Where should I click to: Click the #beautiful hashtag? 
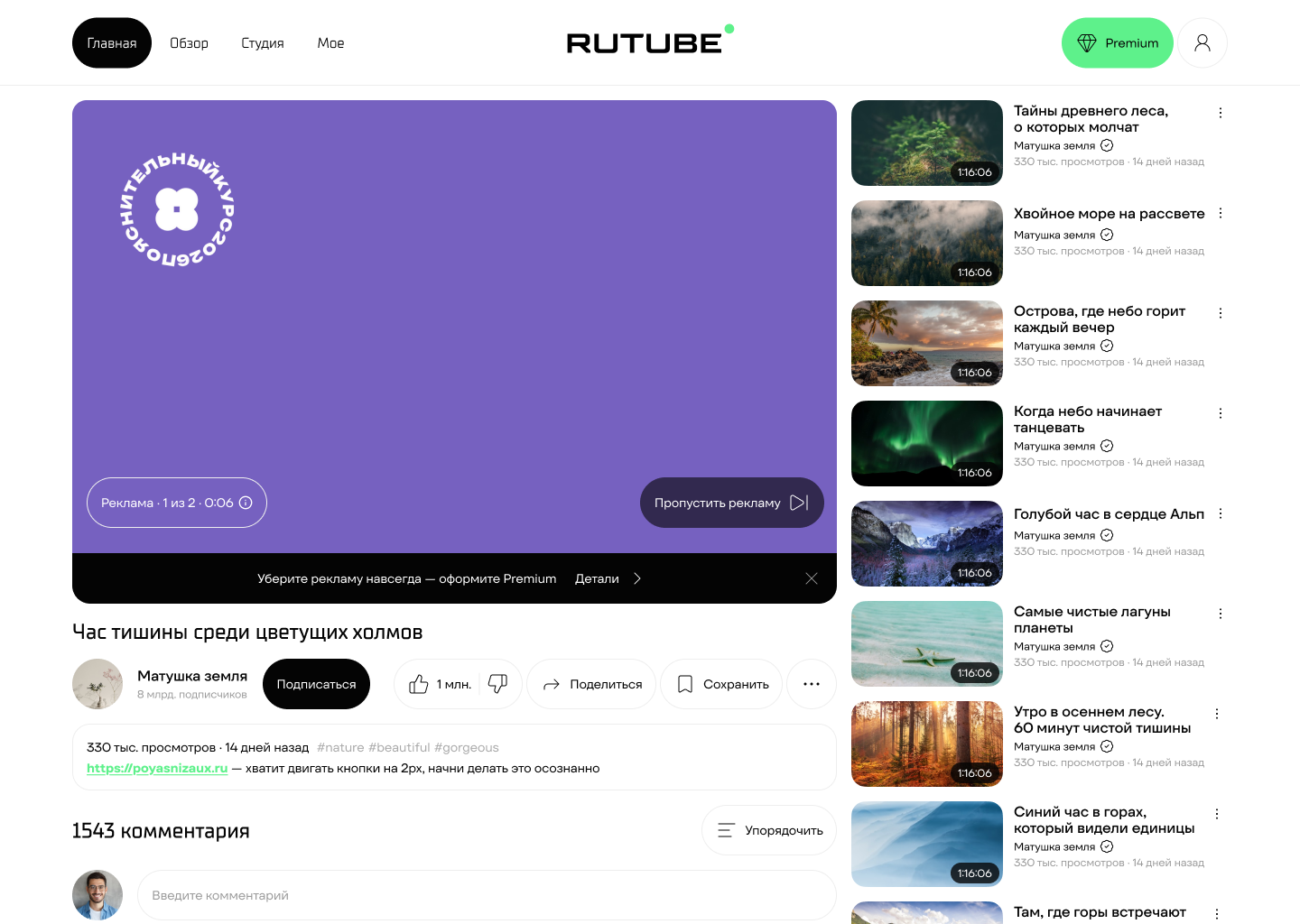(399, 748)
